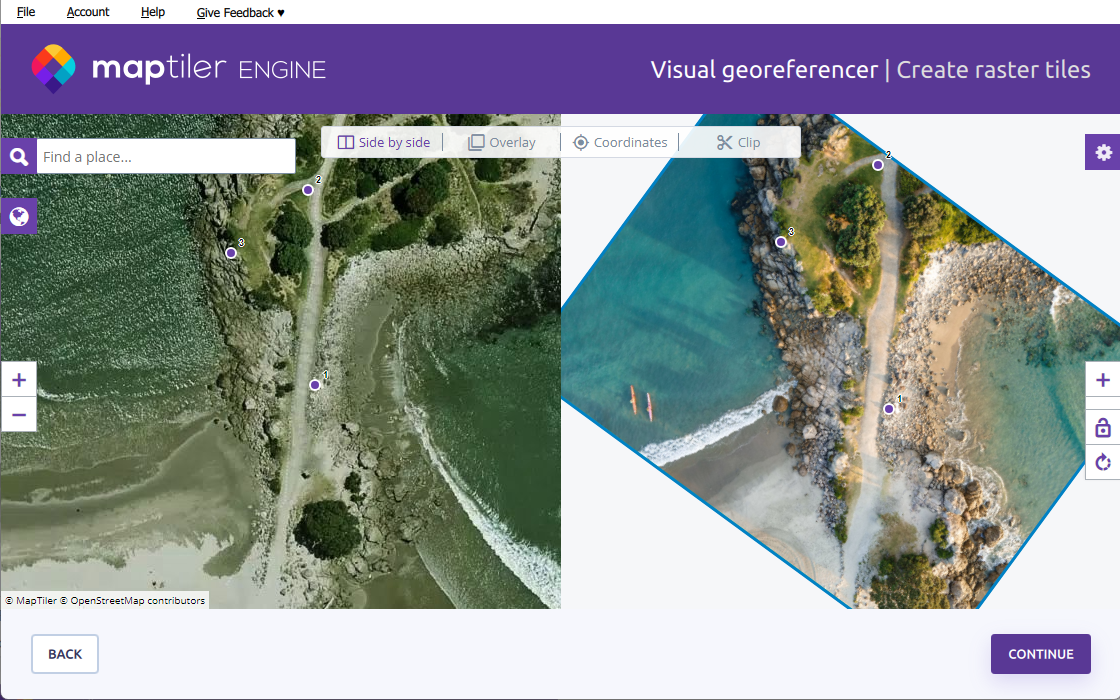1120x700 pixels.
Task: Open the Account menu
Action: (88, 12)
